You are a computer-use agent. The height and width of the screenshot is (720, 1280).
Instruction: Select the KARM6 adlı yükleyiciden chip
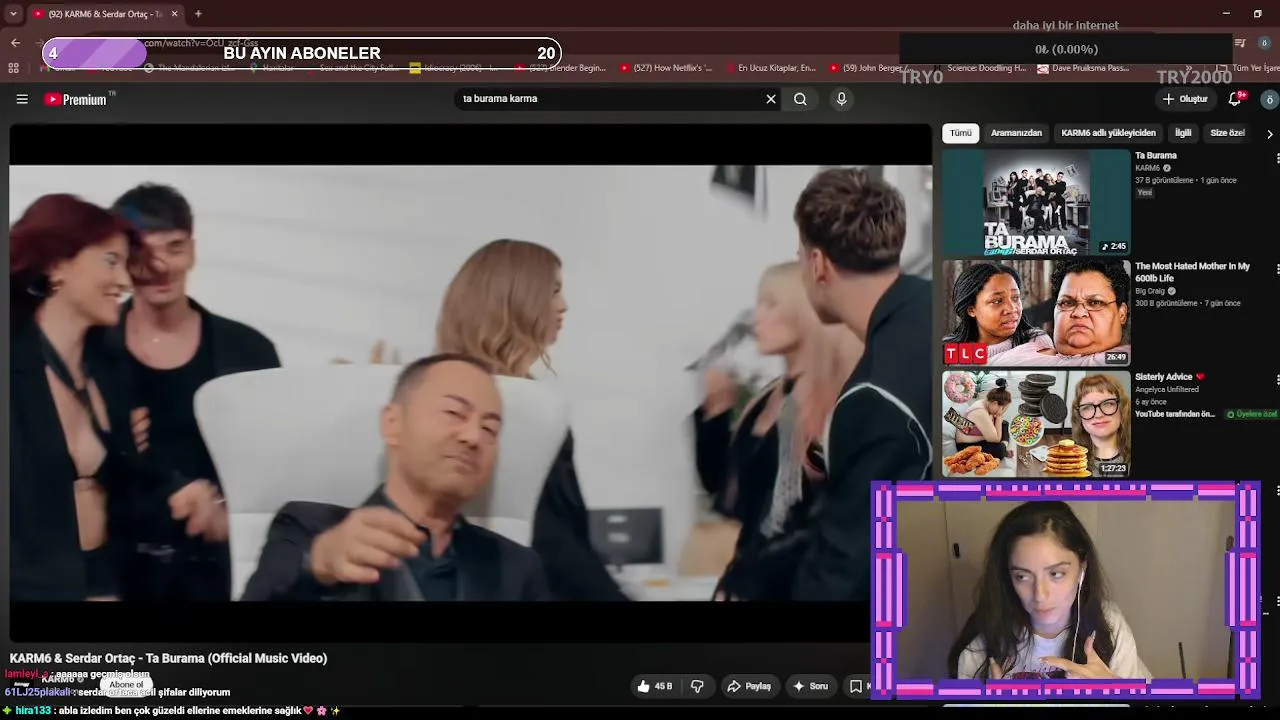(1108, 133)
